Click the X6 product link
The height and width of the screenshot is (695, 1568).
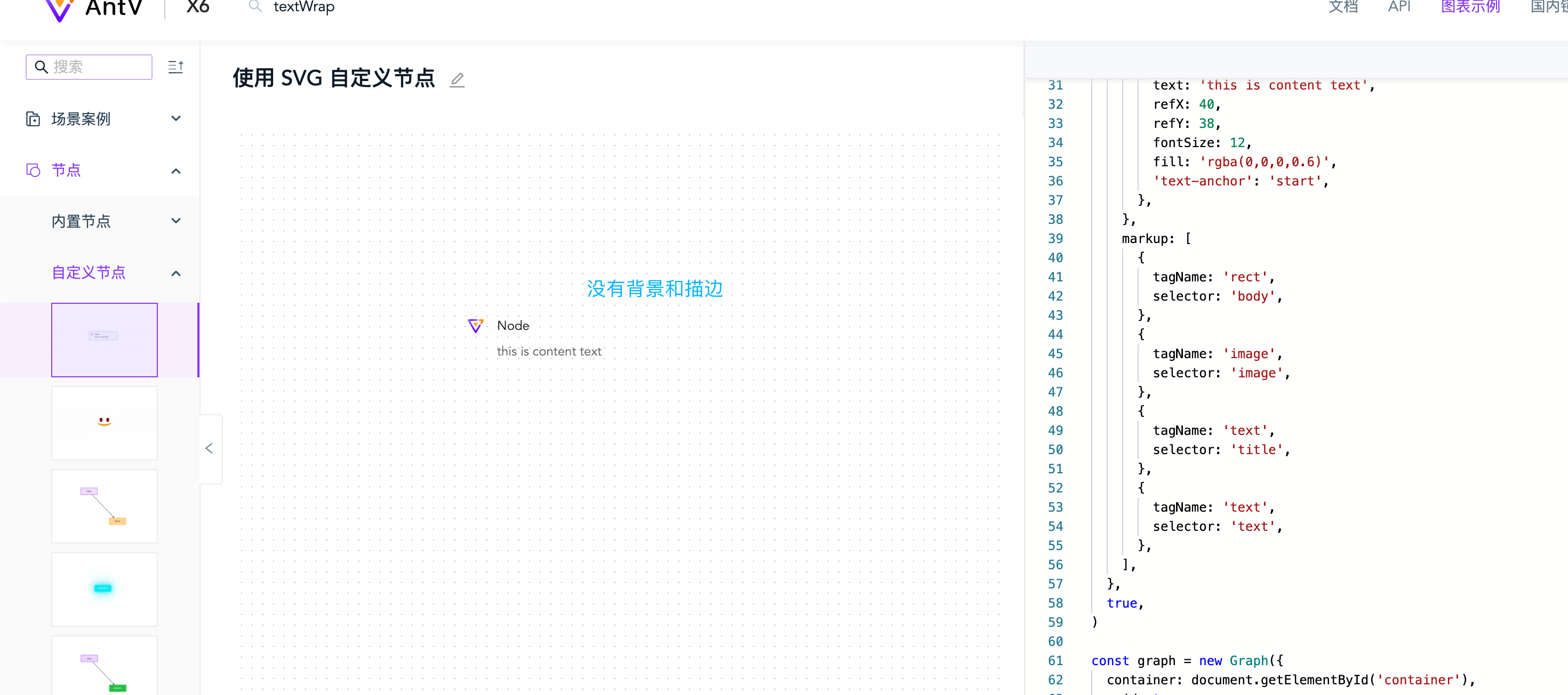(198, 7)
